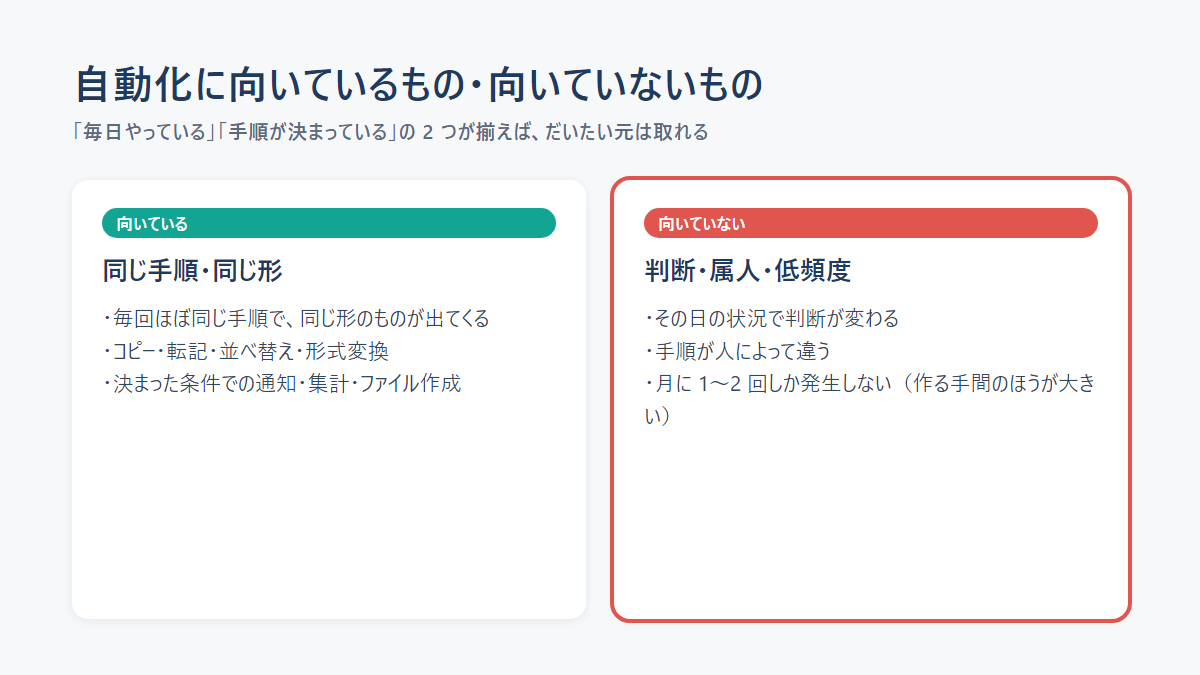The height and width of the screenshot is (675, 1200).
Task: Select the heading 判断・属人・低頻度
Action: tap(747, 270)
